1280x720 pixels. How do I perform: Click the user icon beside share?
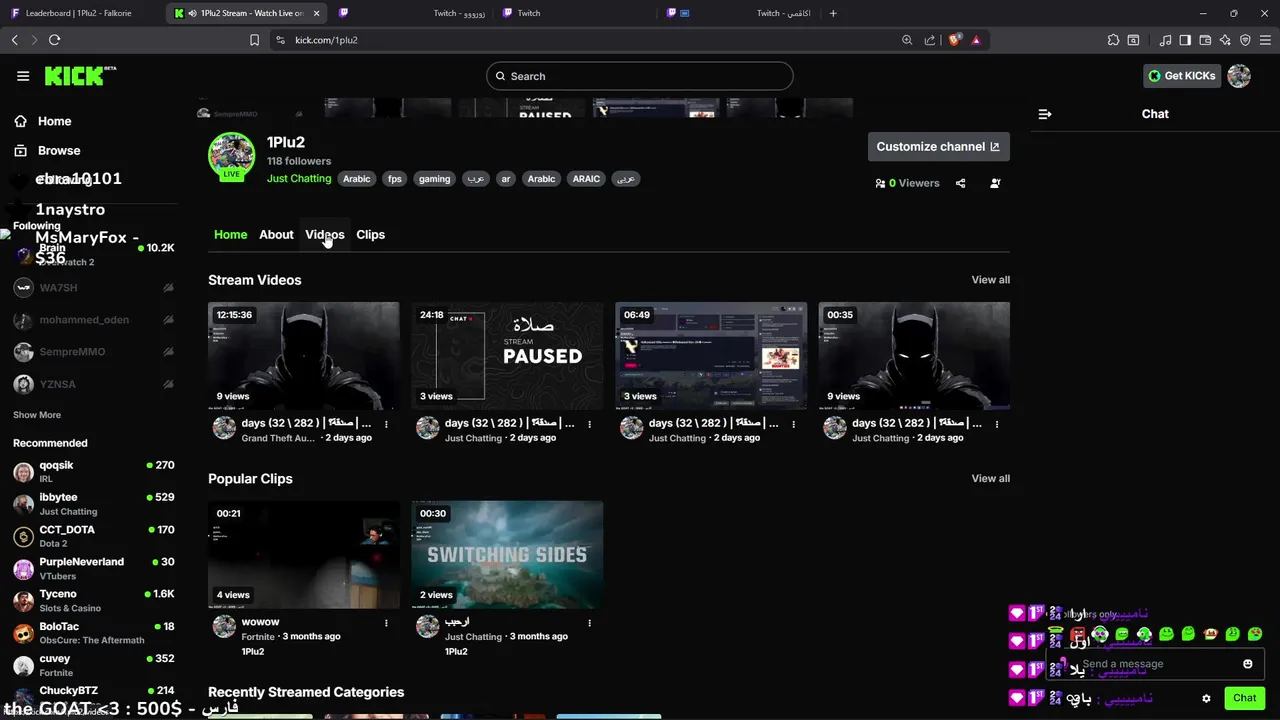995,183
